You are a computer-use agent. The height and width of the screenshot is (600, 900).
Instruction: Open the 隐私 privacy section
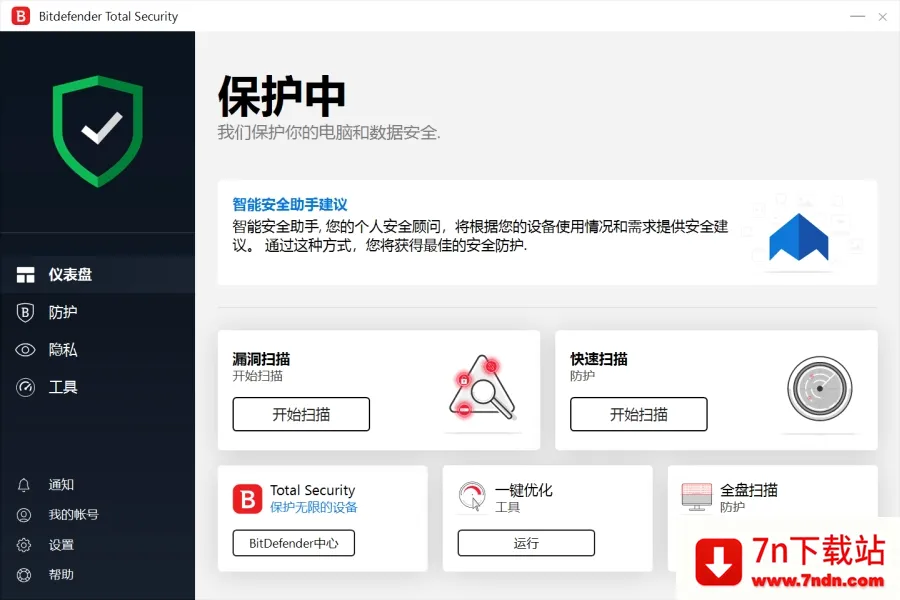98,350
